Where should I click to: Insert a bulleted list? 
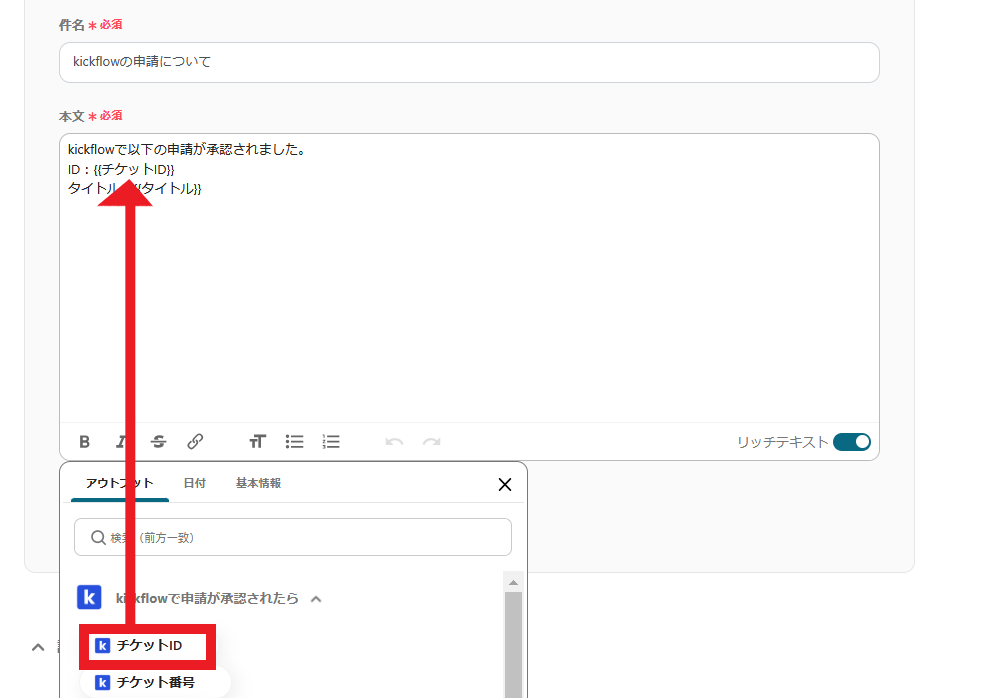pyautogui.click(x=294, y=442)
